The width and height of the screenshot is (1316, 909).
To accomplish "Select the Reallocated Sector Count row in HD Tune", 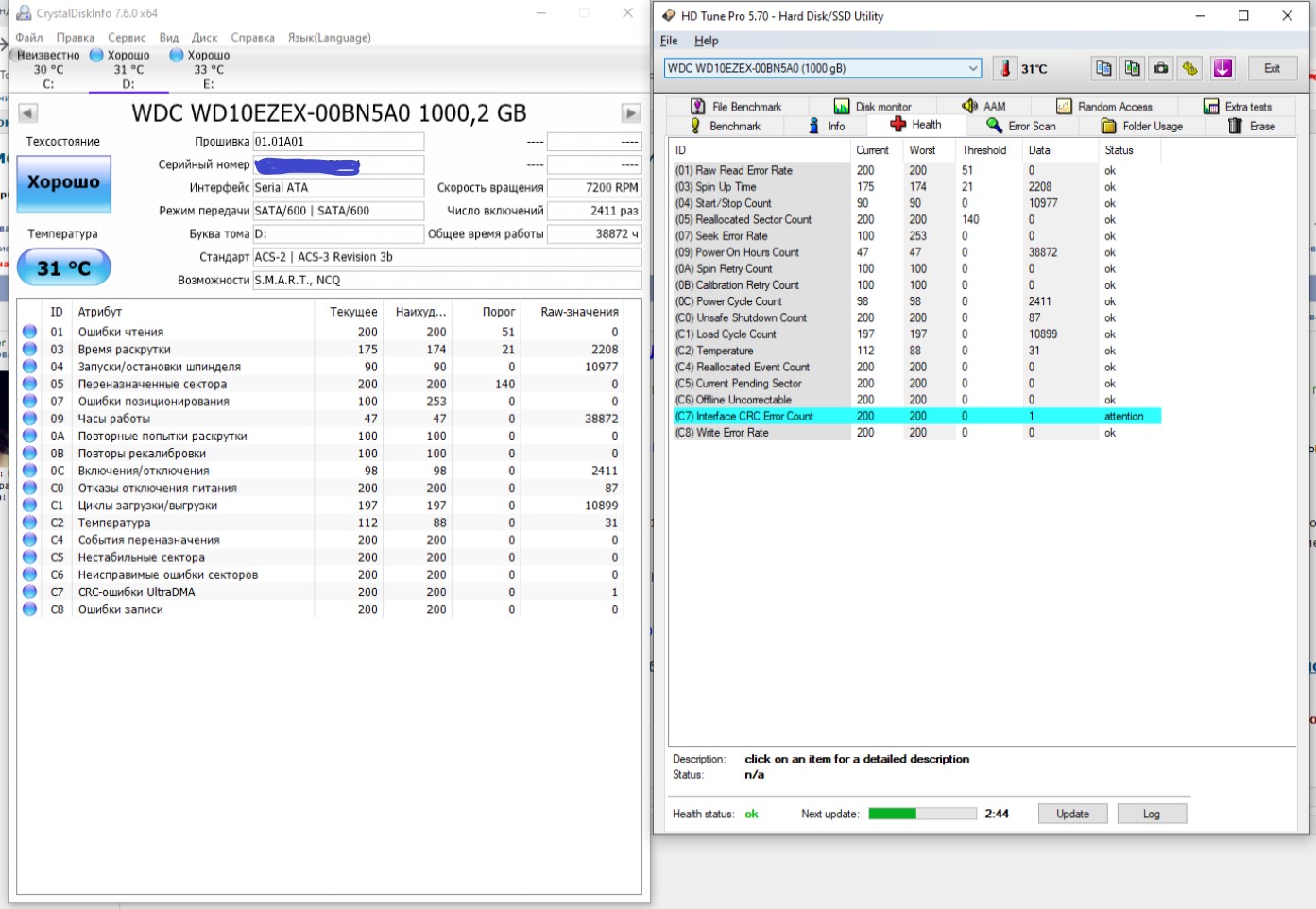I will pyautogui.click(x=916, y=219).
